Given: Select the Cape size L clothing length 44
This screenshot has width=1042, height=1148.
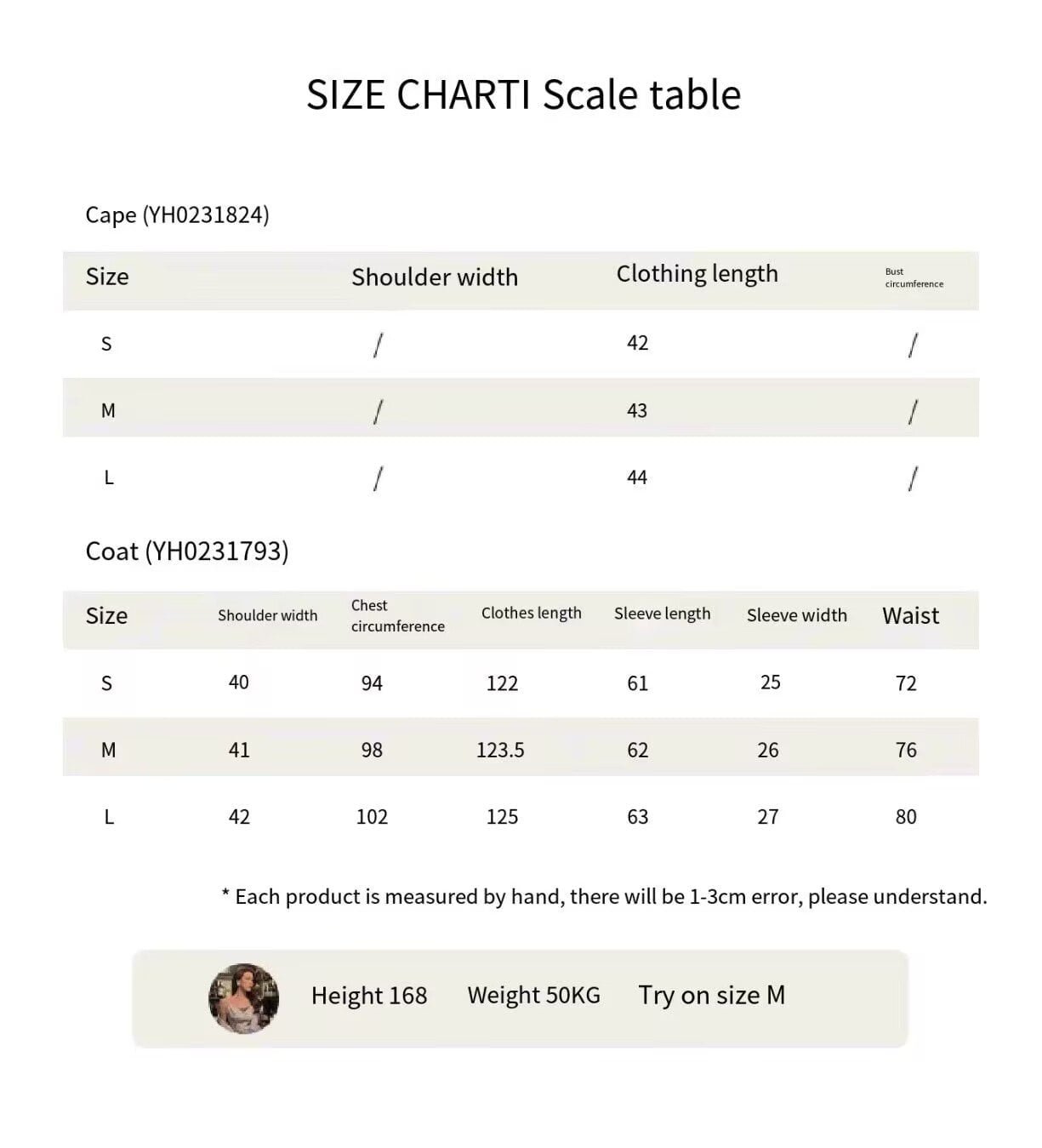Looking at the screenshot, I should click(x=637, y=477).
